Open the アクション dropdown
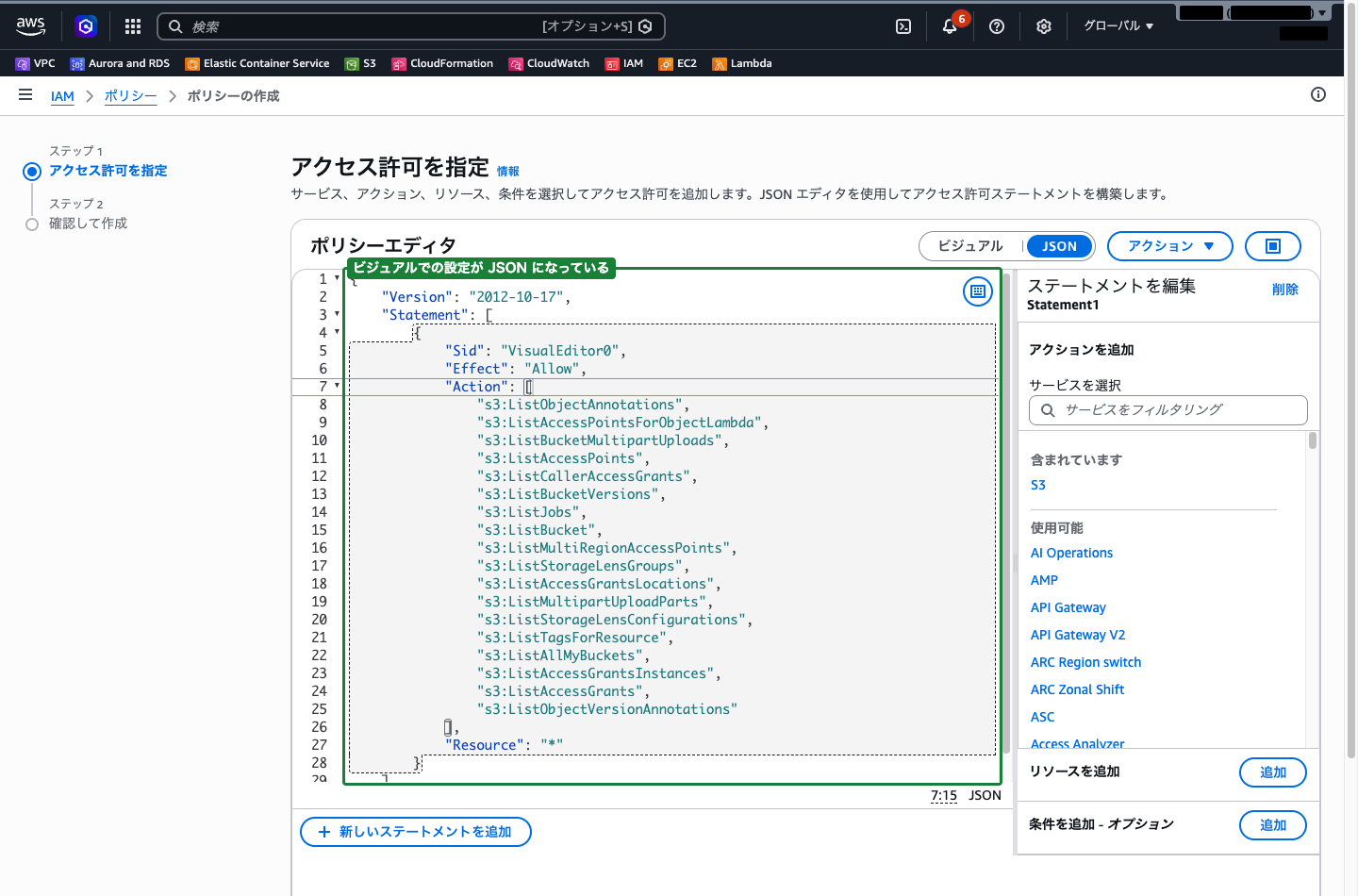 click(x=1170, y=246)
